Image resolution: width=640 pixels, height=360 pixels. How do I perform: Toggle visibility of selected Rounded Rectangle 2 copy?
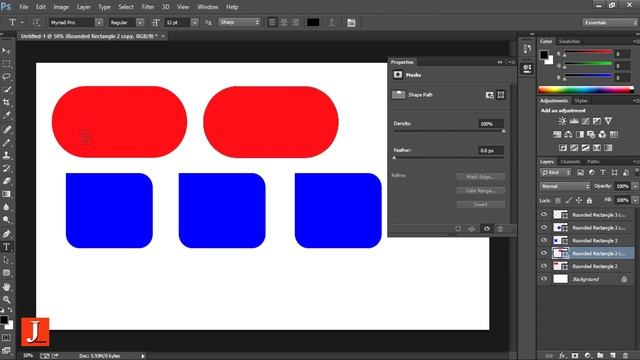pyautogui.click(x=544, y=253)
